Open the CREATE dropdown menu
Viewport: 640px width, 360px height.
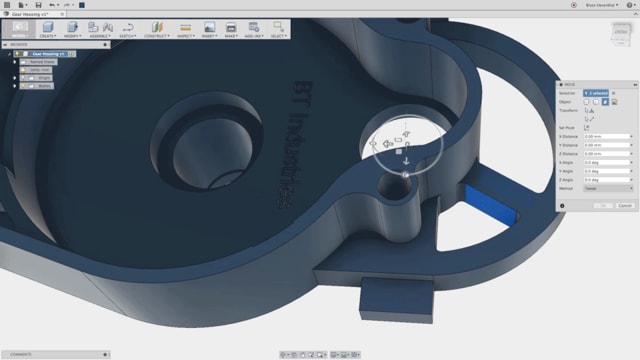pos(48,36)
